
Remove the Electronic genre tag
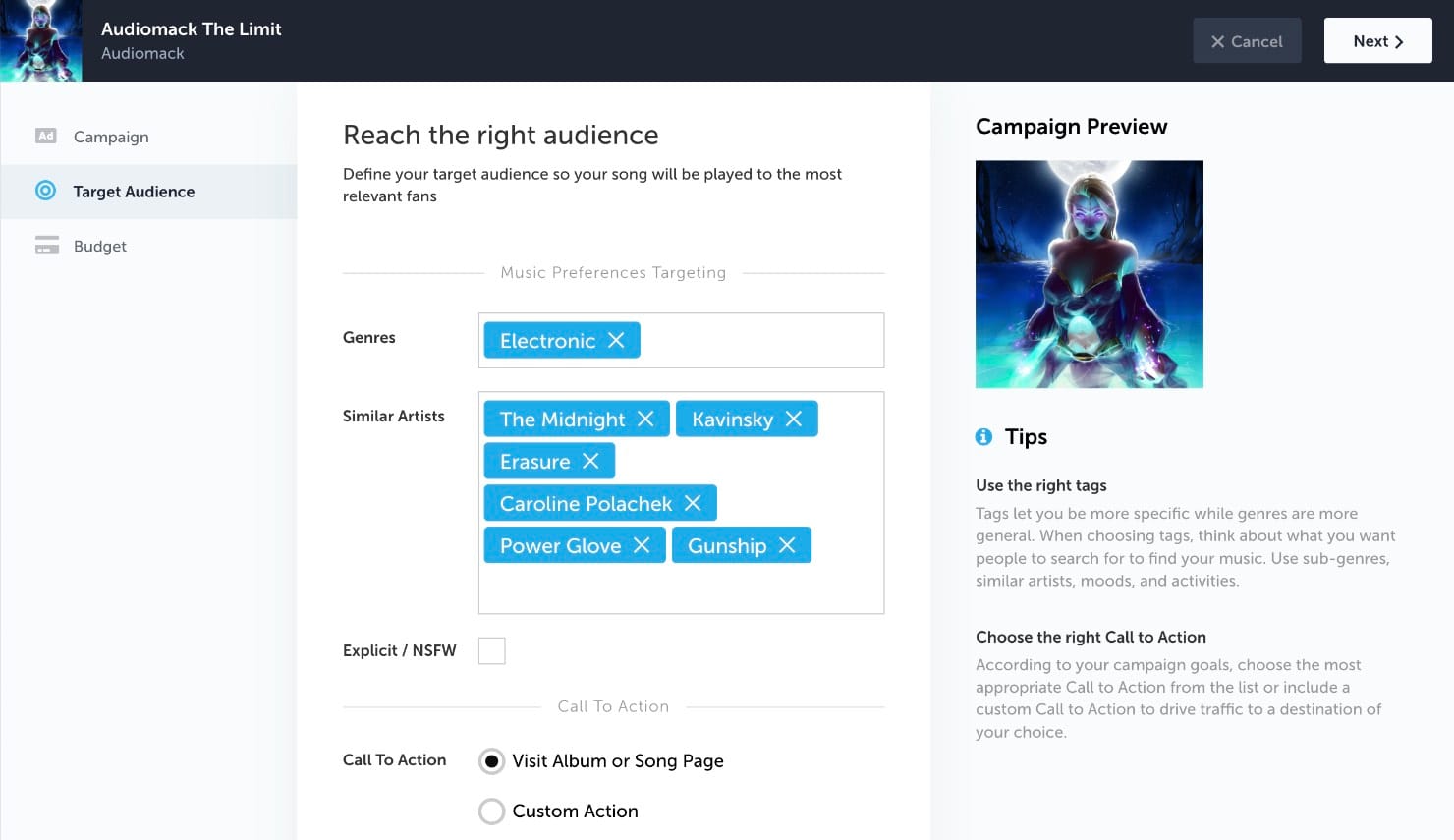(616, 340)
